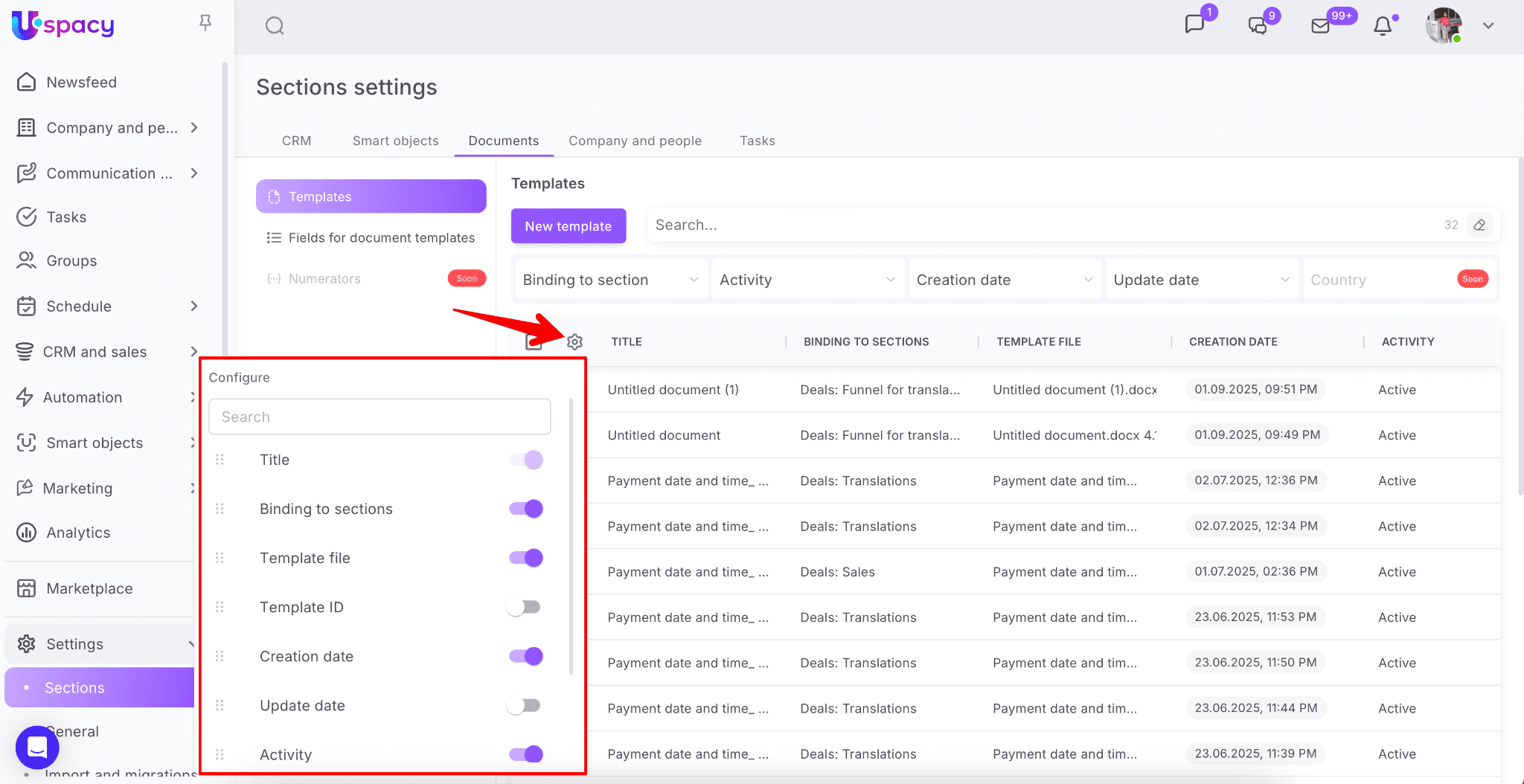Click the New template button
The height and width of the screenshot is (784, 1524).
click(x=568, y=226)
